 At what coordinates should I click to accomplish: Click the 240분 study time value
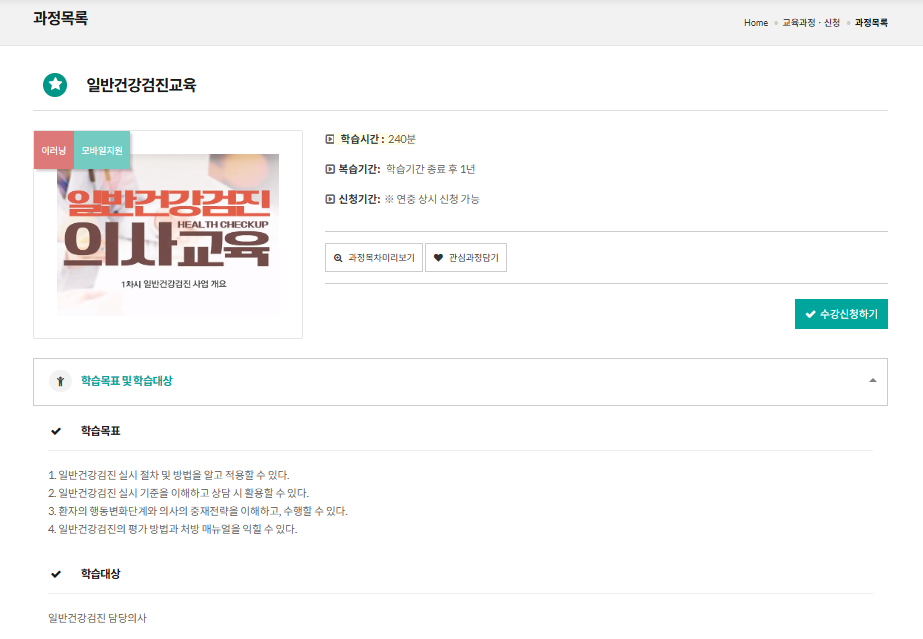[x=402, y=139]
